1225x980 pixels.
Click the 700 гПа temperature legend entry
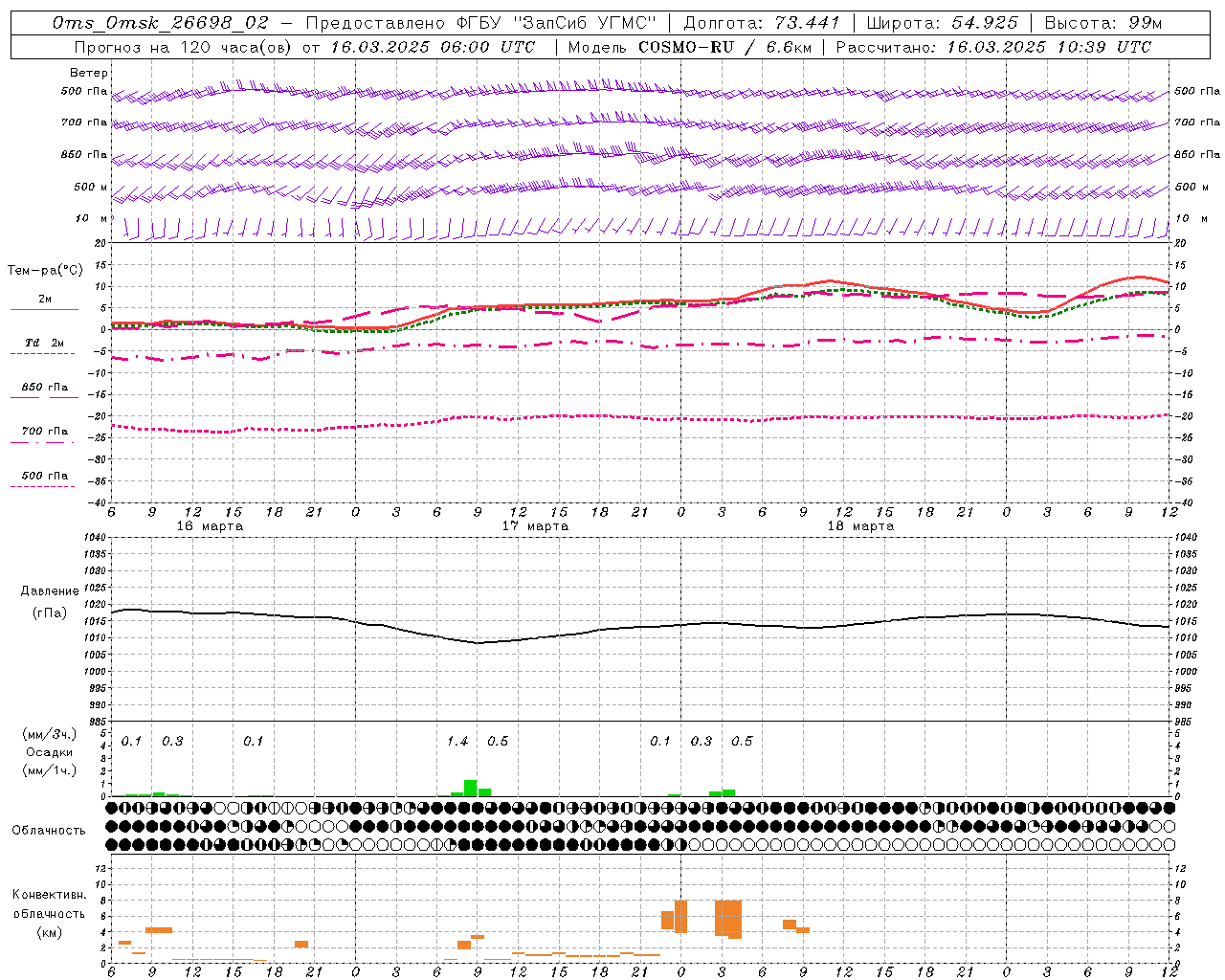[45, 432]
